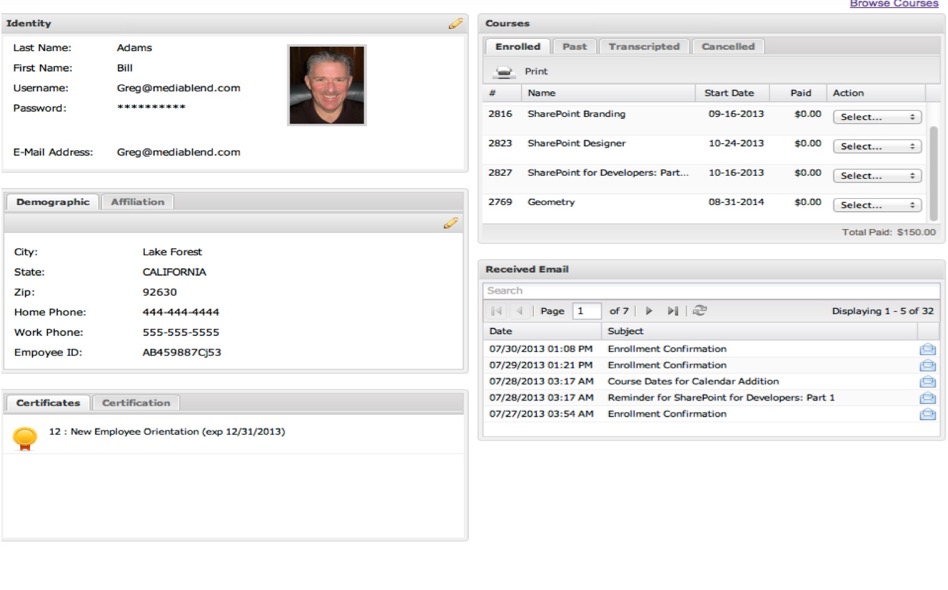Click Bill Adams profile photo
This screenshot has width=948, height=590.
[327, 85]
